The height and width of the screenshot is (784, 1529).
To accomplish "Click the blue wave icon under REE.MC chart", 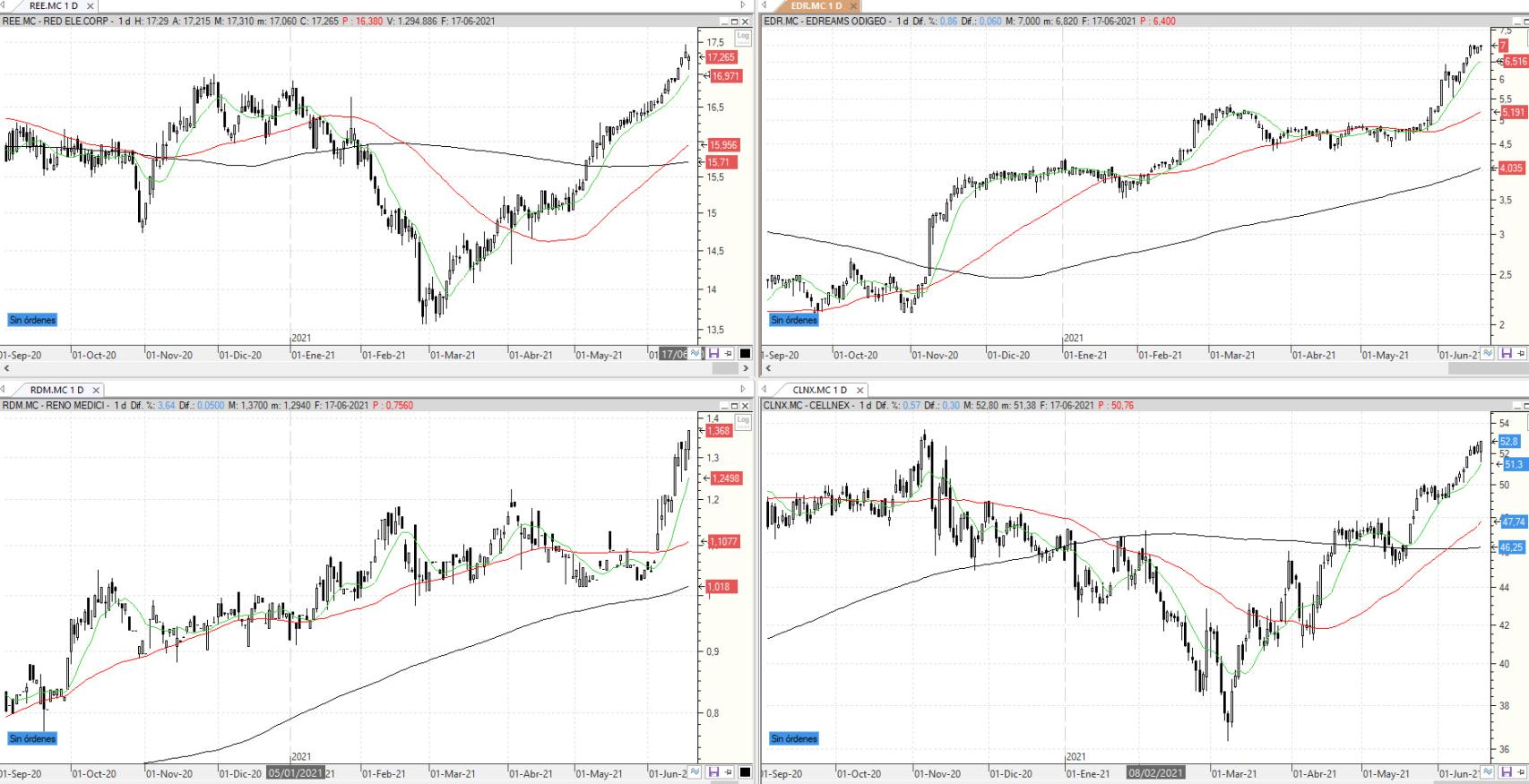I will click(696, 354).
